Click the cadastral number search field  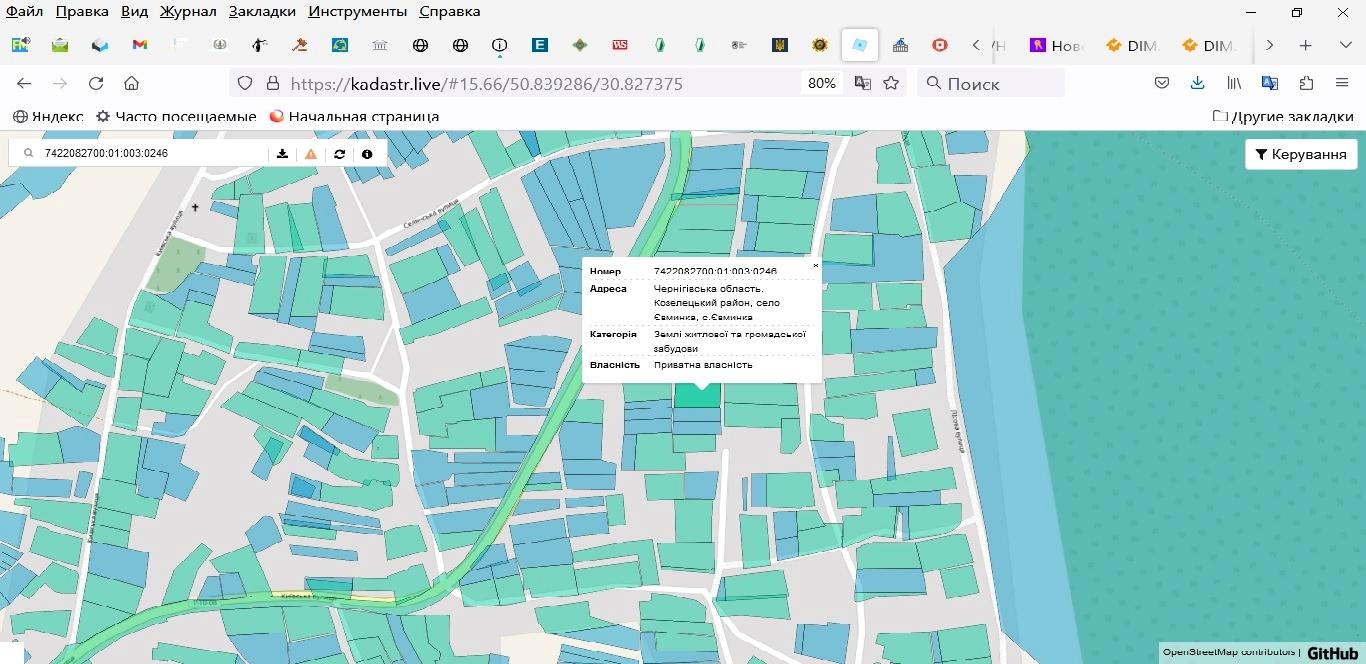[150, 154]
